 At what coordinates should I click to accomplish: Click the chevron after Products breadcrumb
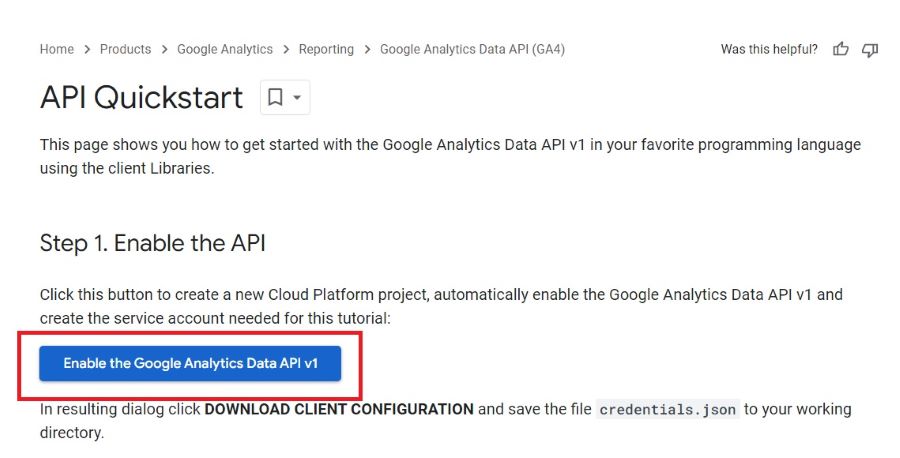coord(164,50)
